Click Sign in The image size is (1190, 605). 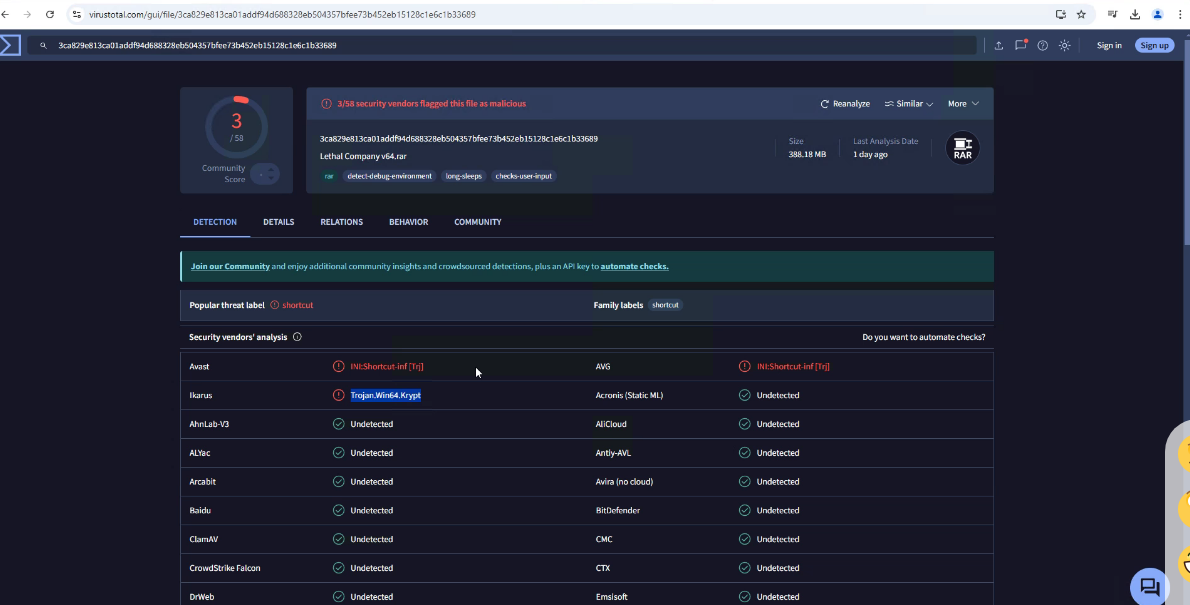1109,46
